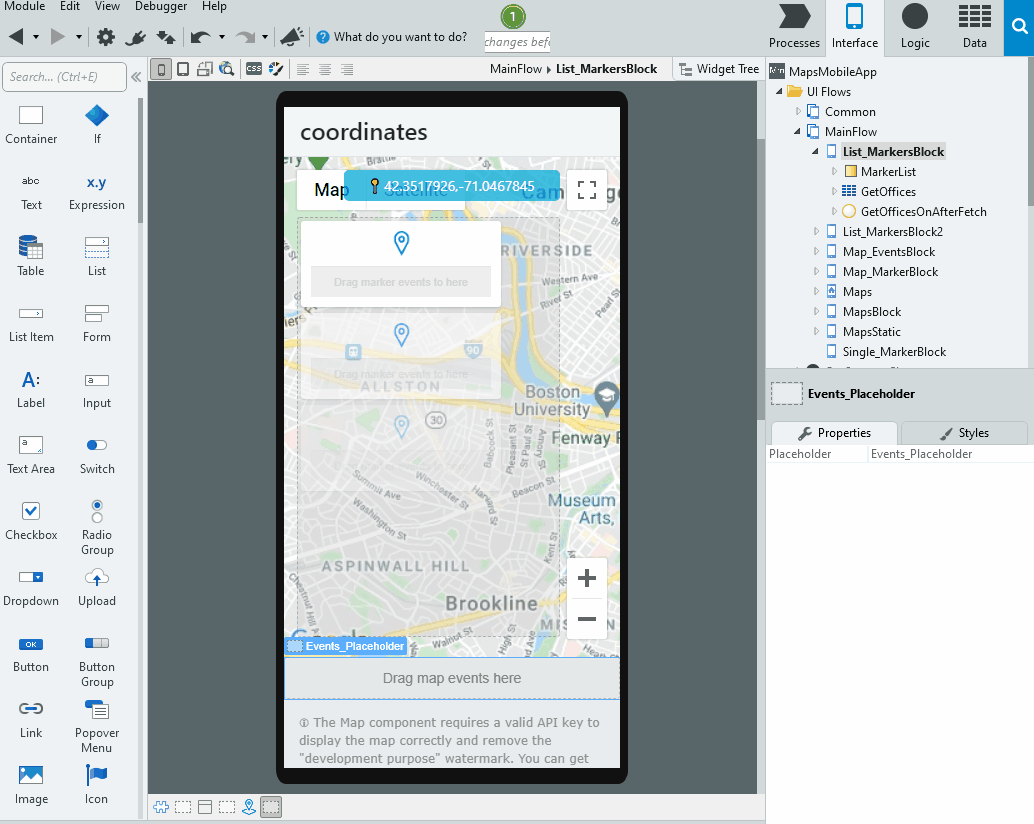Collapse the UI Flows folder

(779, 92)
